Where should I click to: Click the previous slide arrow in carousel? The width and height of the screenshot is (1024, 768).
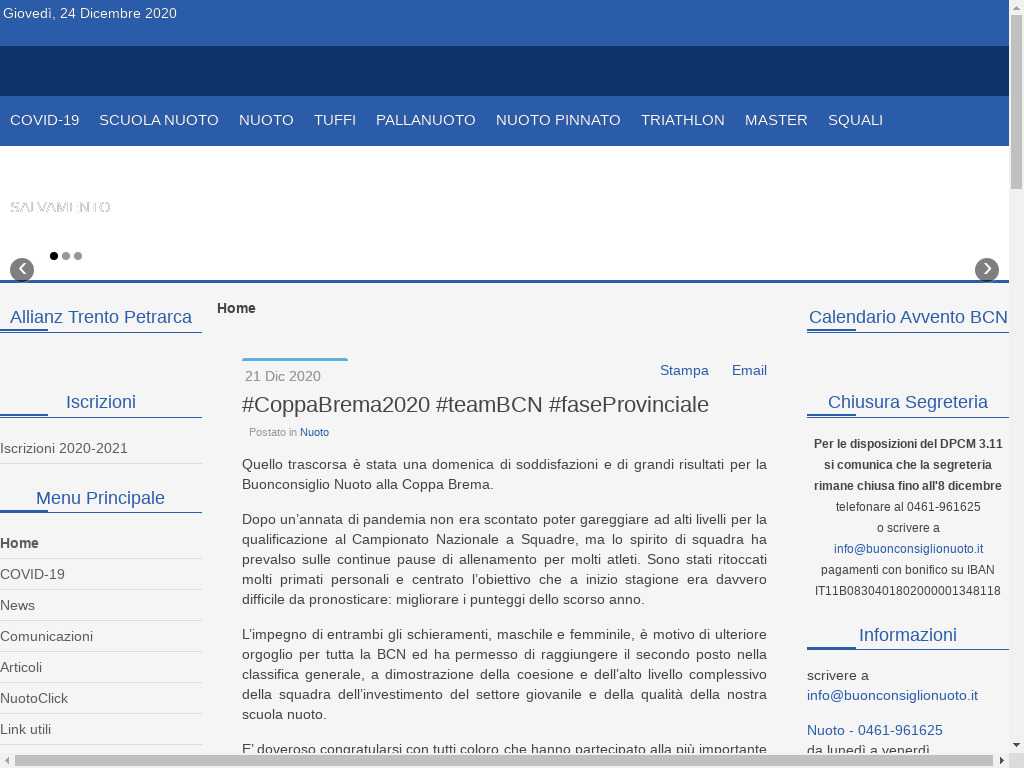(22, 269)
